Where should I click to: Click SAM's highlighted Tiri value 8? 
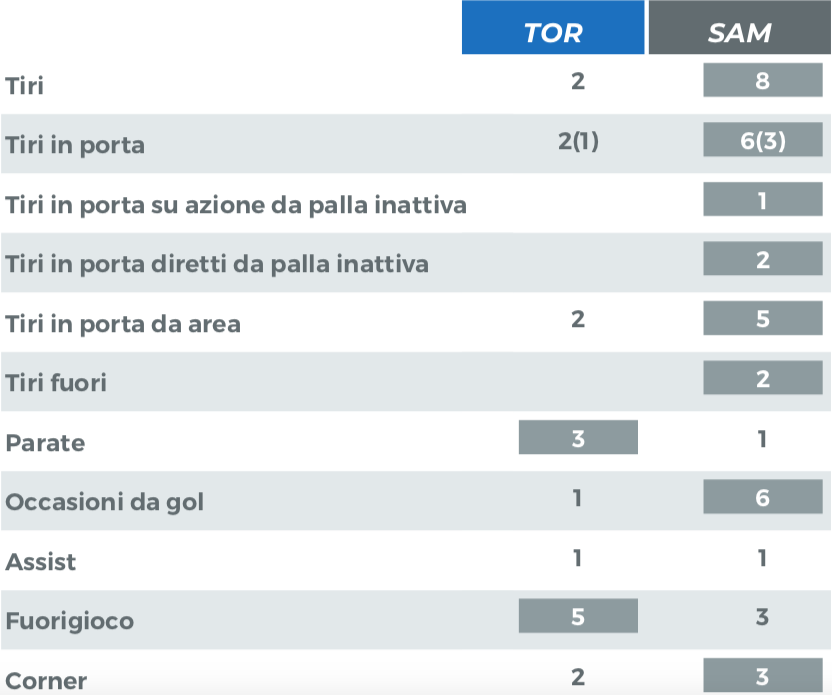[x=762, y=81]
